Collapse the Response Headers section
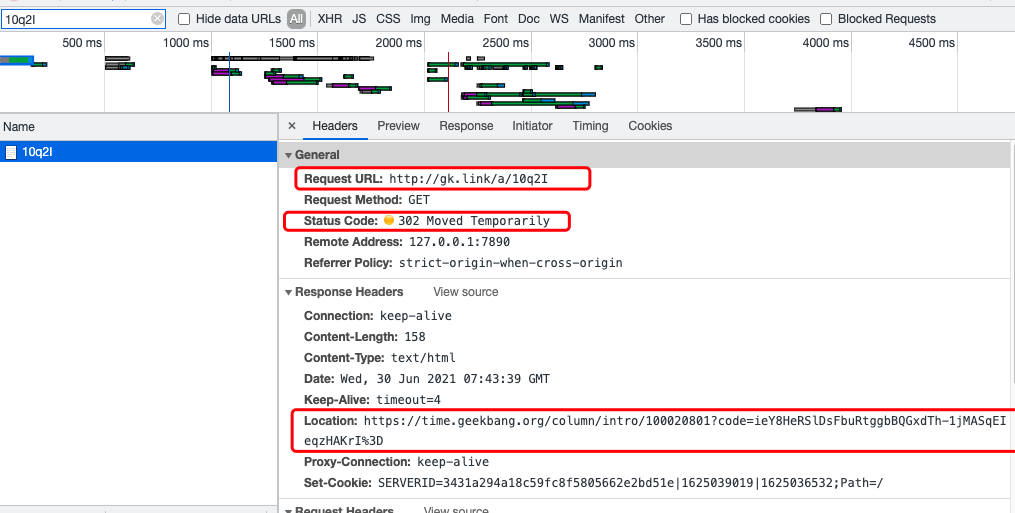The width and height of the screenshot is (1015, 513). pos(289,292)
